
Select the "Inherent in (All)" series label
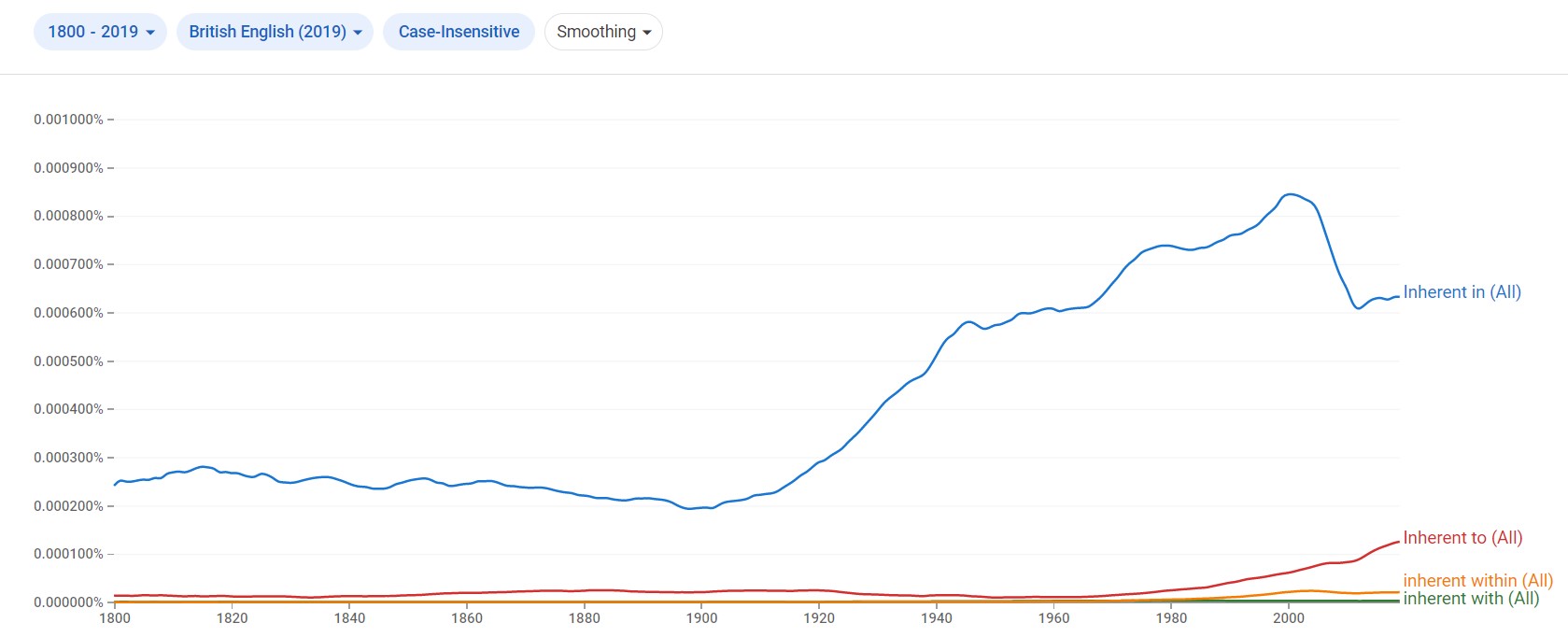tap(1462, 292)
